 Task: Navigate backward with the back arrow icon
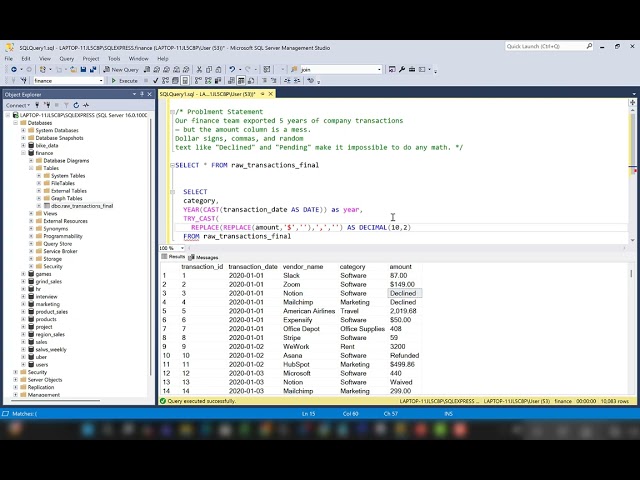[x=14, y=69]
